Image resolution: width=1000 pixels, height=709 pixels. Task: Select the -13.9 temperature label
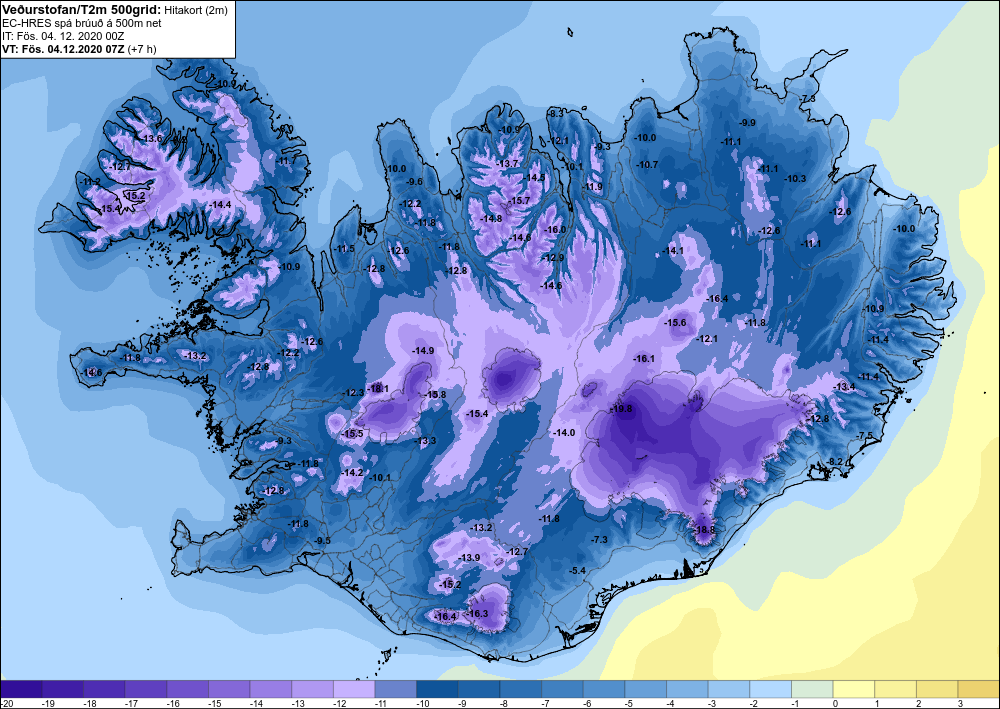point(469,557)
